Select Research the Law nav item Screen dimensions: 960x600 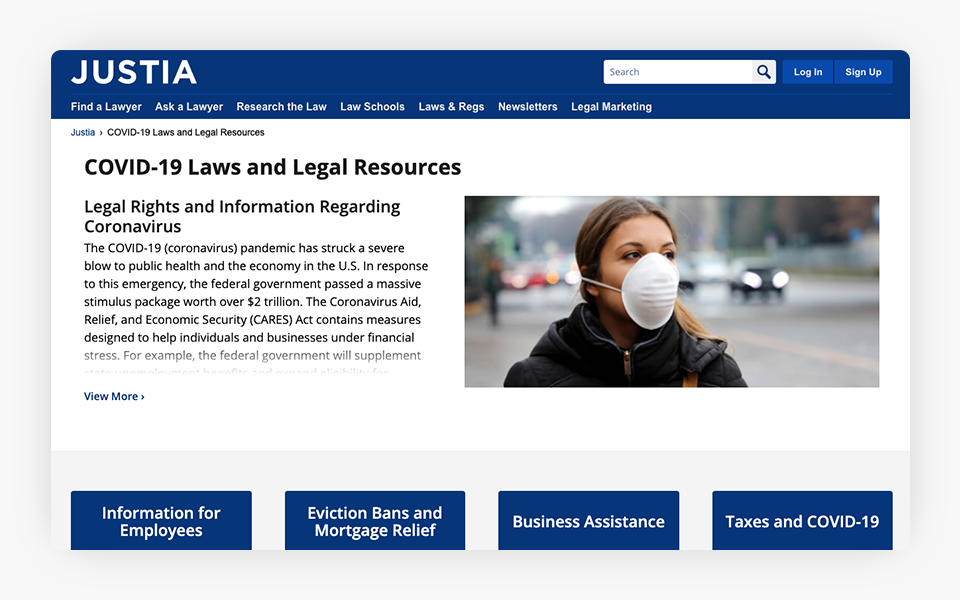tap(281, 107)
